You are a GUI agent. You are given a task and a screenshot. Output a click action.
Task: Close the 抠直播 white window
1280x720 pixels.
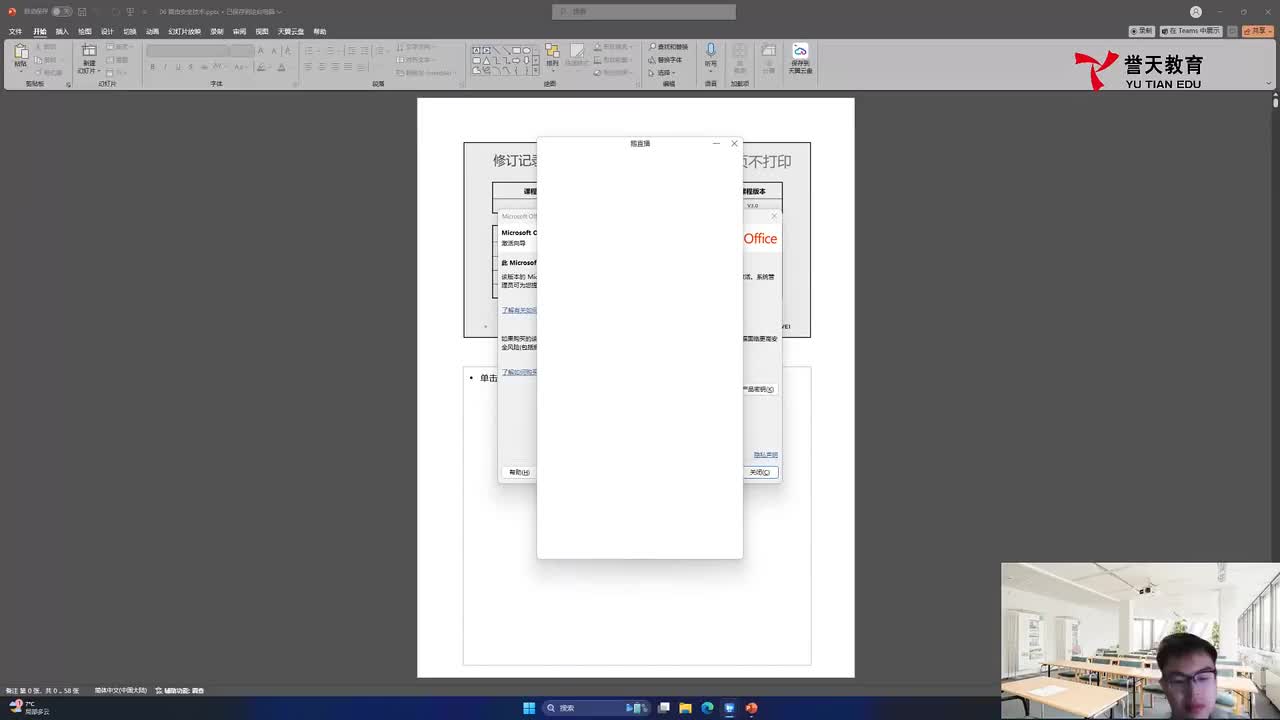coord(734,144)
